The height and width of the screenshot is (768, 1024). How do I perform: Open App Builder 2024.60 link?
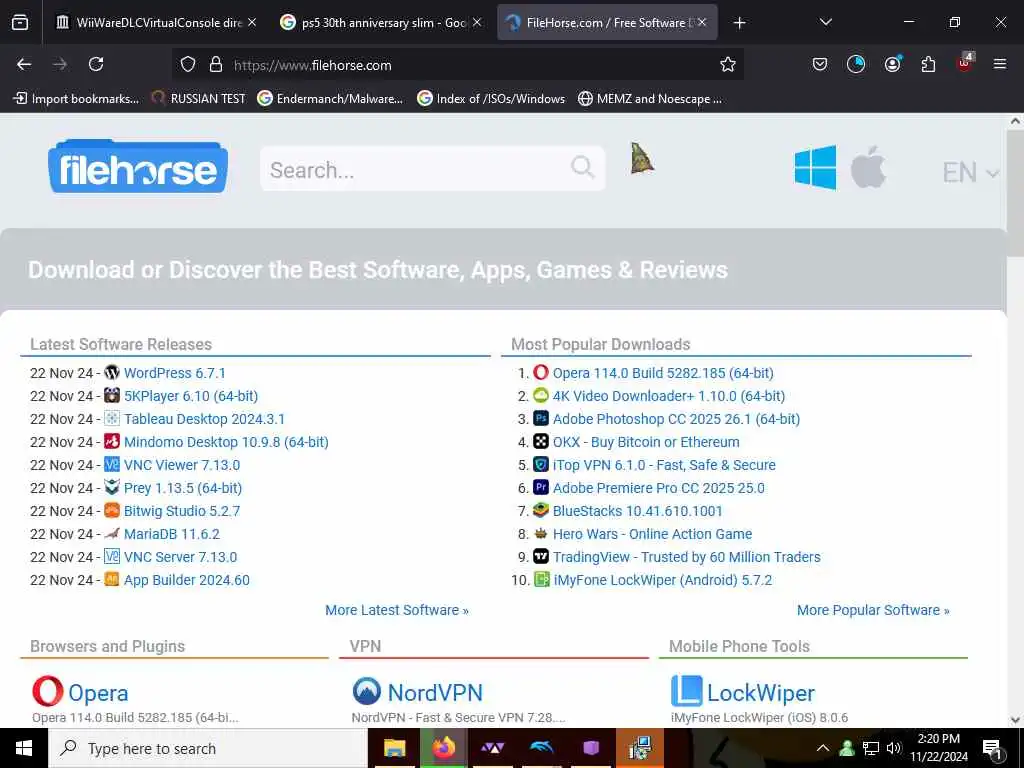pyautogui.click(x=187, y=580)
